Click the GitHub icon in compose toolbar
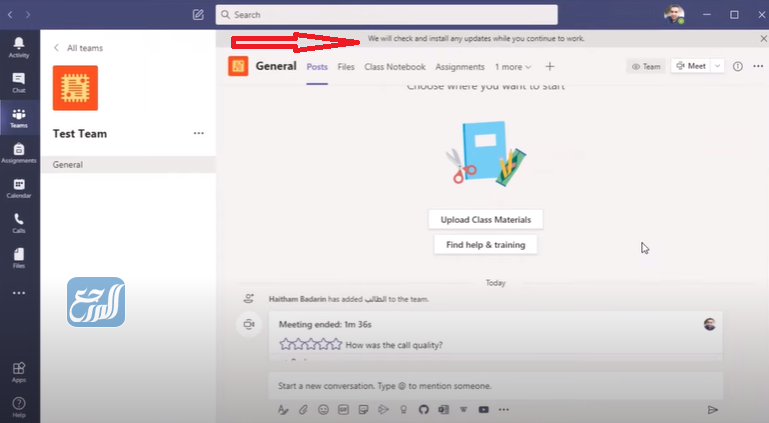Image resolution: width=769 pixels, height=423 pixels. click(x=423, y=409)
